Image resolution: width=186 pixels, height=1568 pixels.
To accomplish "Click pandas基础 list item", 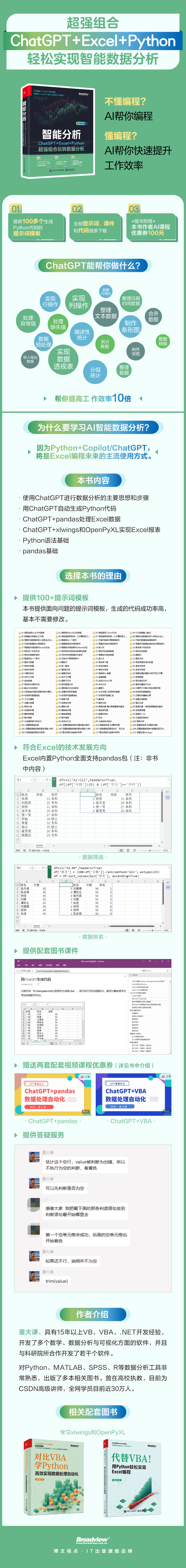I will tap(40, 551).
